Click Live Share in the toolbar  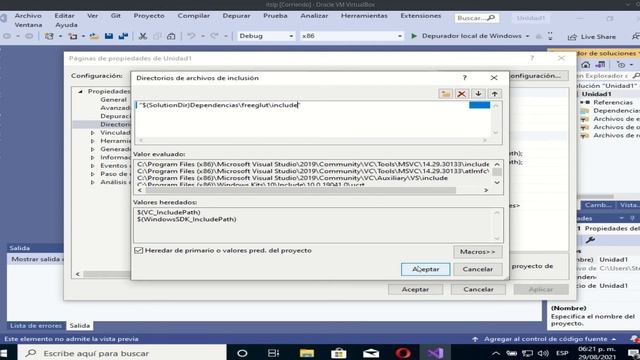click(591, 37)
